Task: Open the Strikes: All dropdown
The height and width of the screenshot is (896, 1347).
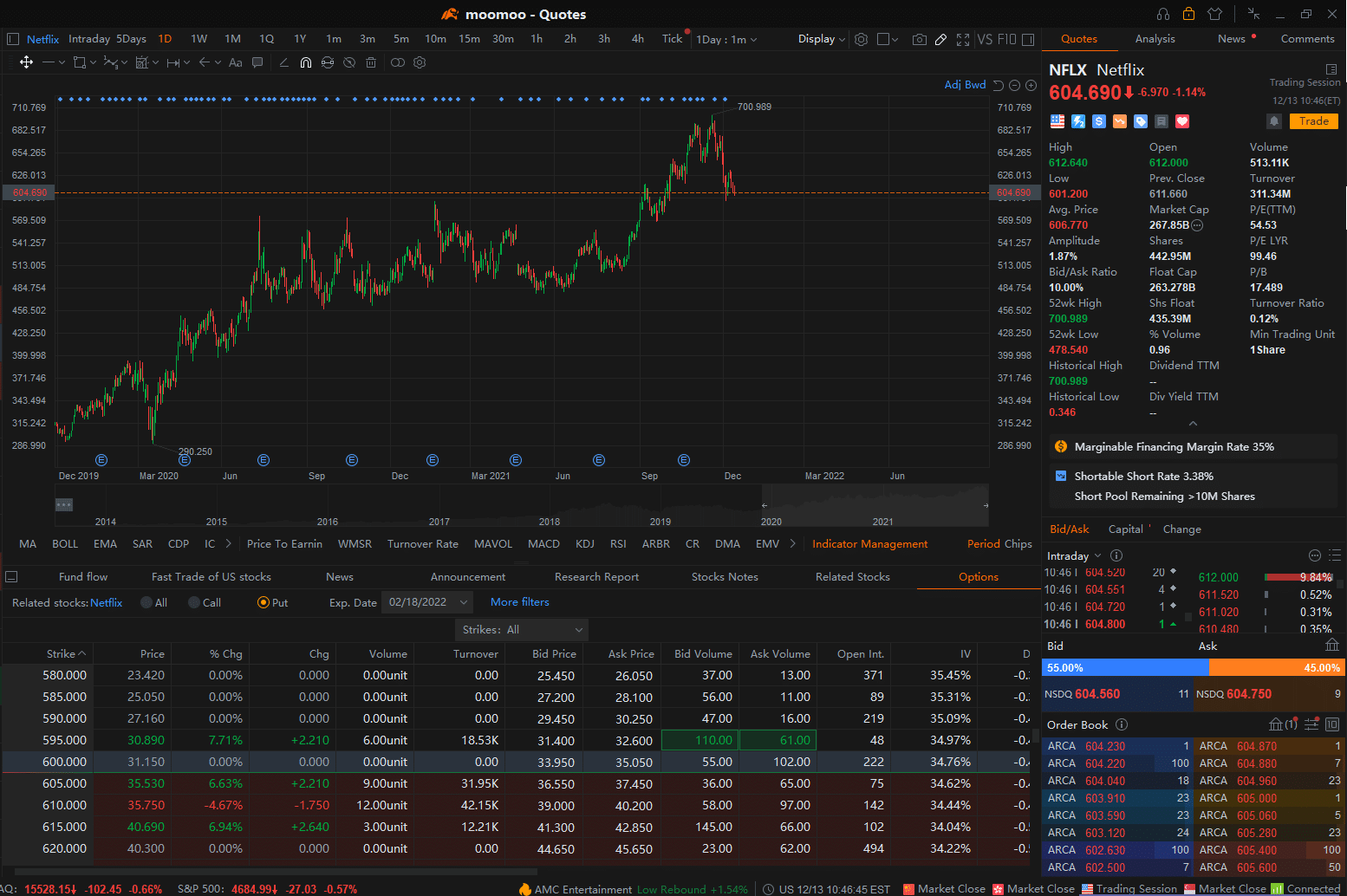Action: pyautogui.click(x=521, y=630)
